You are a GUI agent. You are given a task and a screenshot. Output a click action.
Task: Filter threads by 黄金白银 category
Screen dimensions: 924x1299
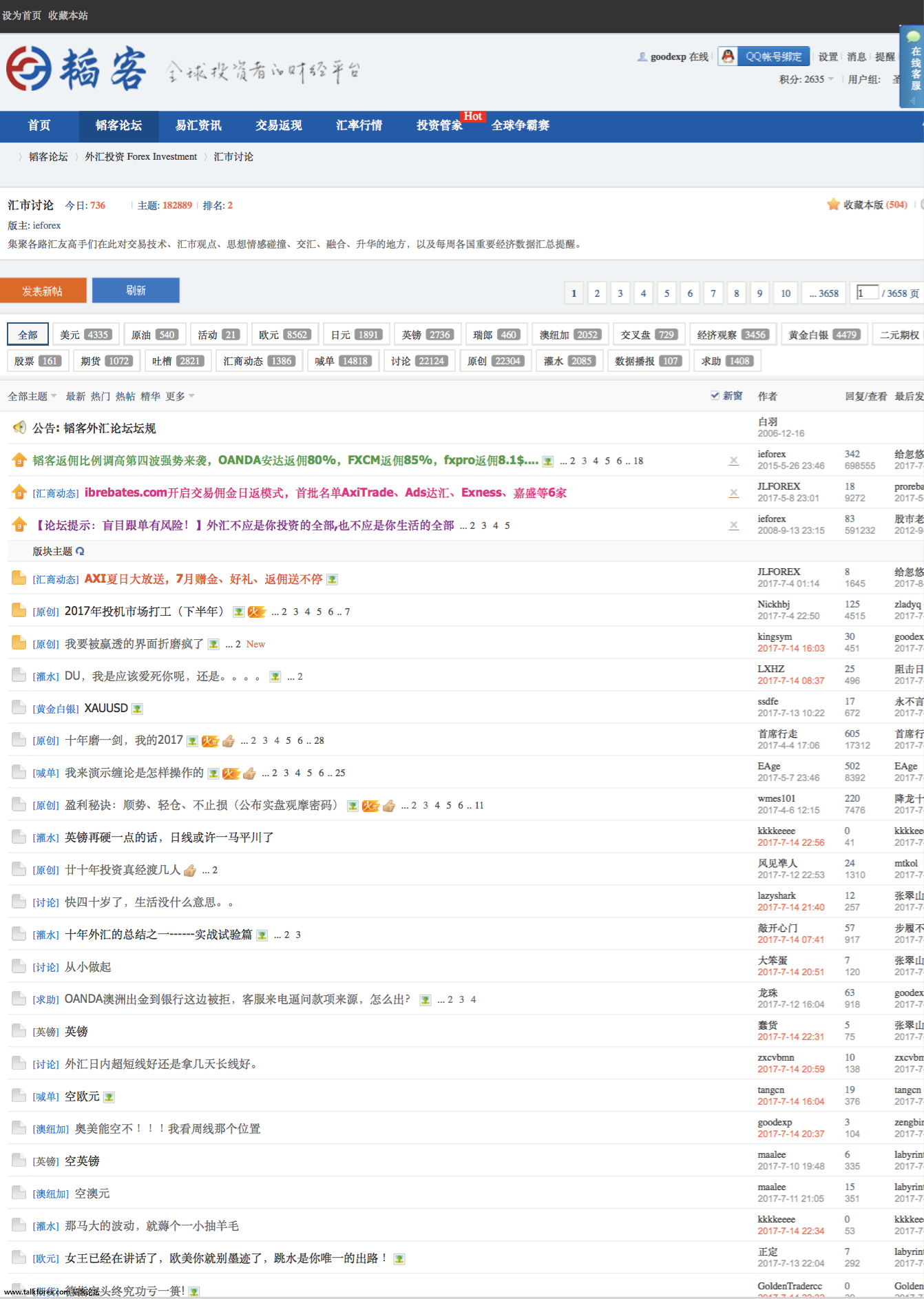824,335
